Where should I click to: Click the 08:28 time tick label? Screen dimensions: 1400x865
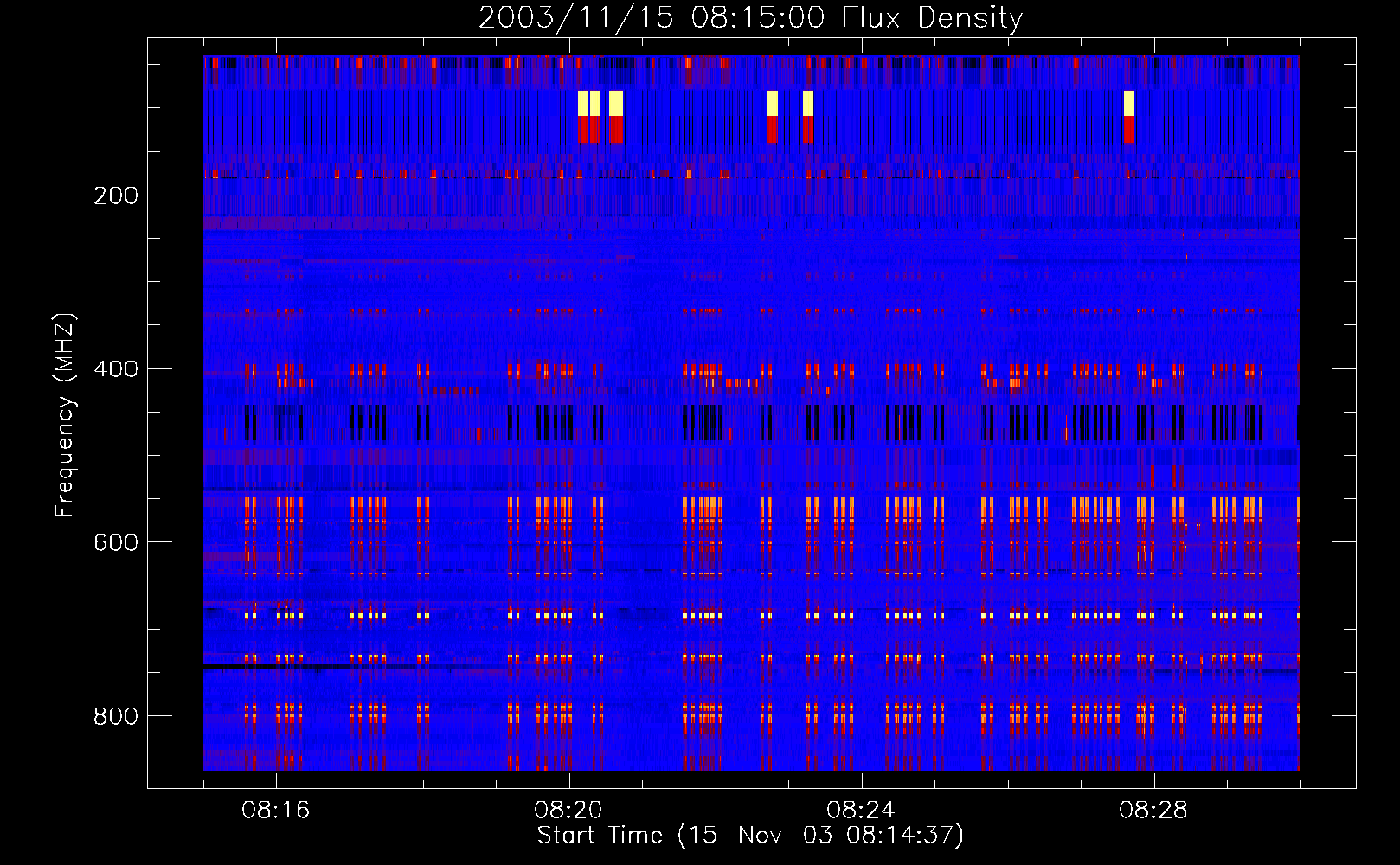tap(1153, 811)
